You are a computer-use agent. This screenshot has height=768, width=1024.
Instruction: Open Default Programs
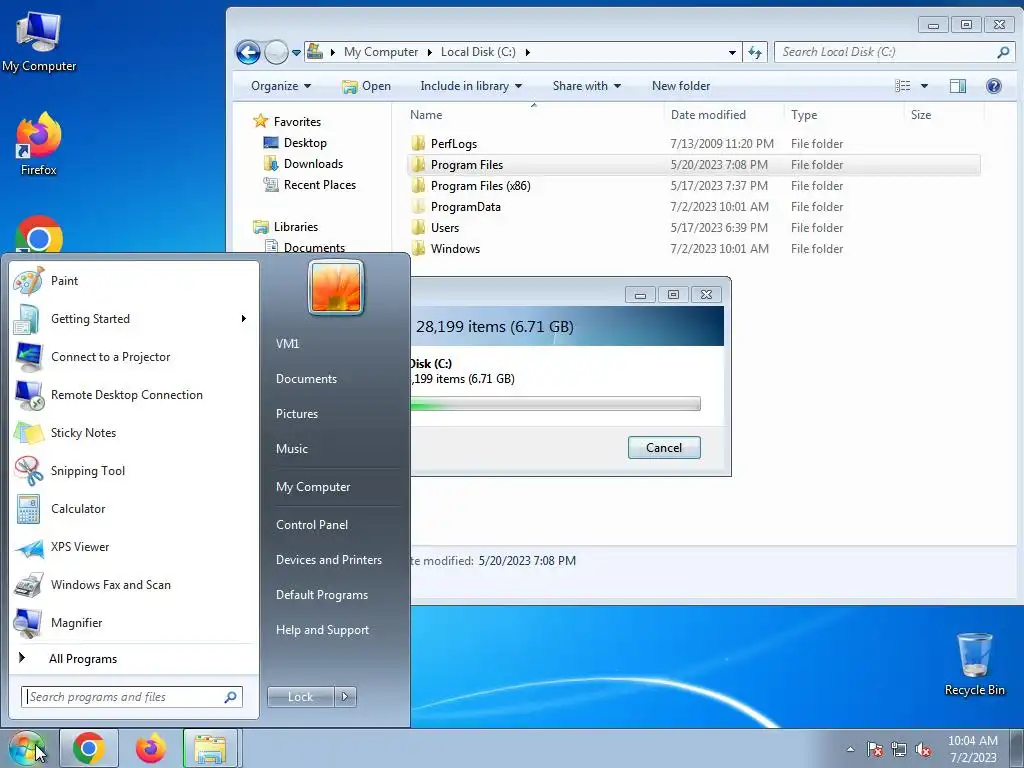[321, 595]
